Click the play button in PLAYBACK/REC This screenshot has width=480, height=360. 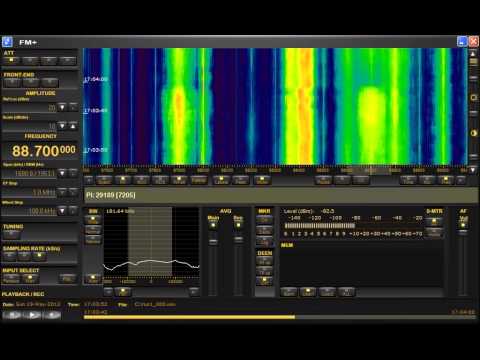click(x=32, y=315)
